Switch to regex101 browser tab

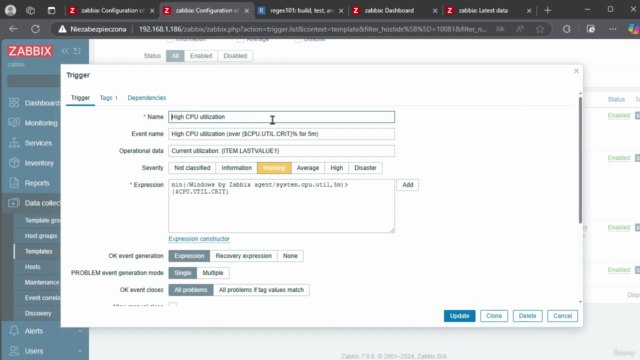coord(302,11)
